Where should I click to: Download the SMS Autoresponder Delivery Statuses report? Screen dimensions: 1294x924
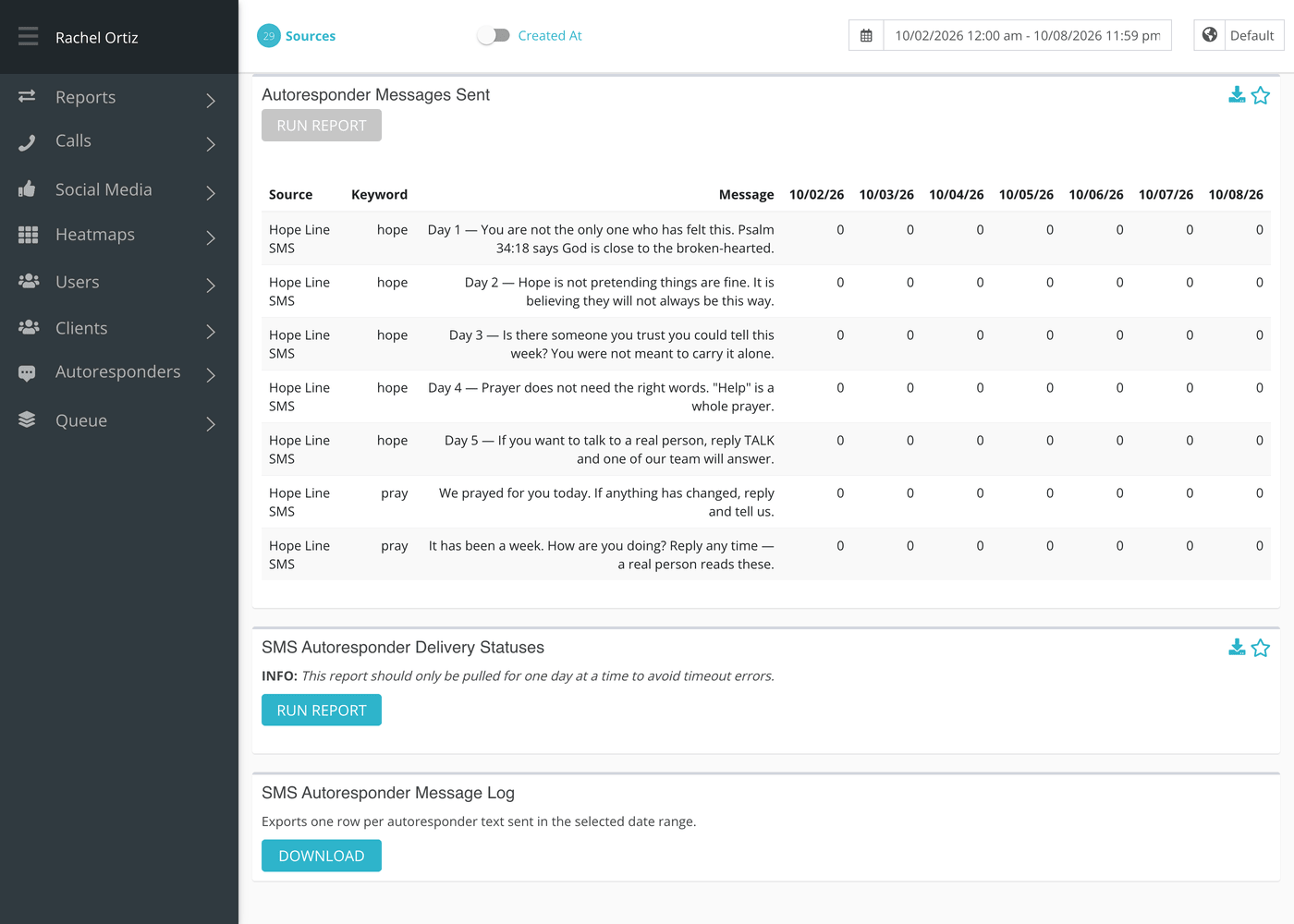pos(1237,648)
